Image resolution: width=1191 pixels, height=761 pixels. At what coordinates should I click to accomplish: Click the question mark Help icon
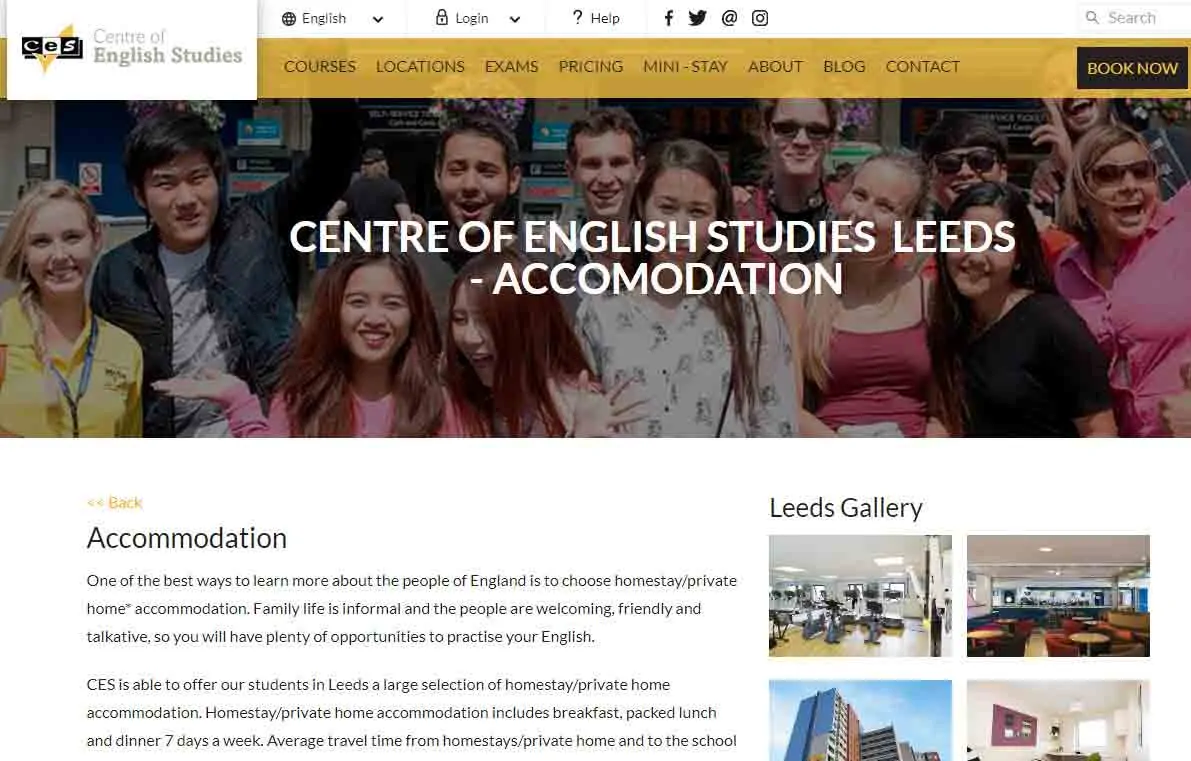(577, 17)
